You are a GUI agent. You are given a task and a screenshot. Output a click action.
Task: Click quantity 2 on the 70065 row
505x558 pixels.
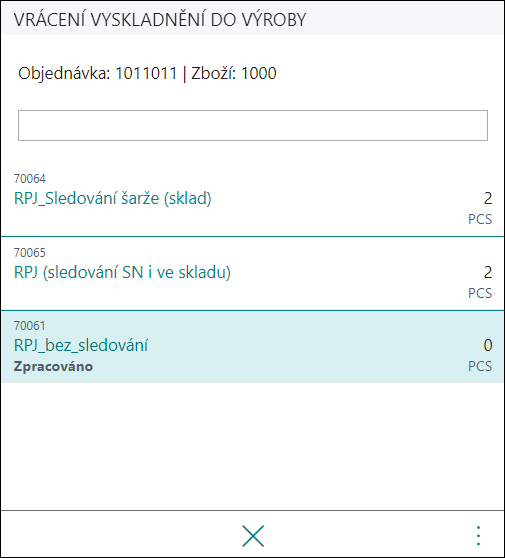click(488, 272)
